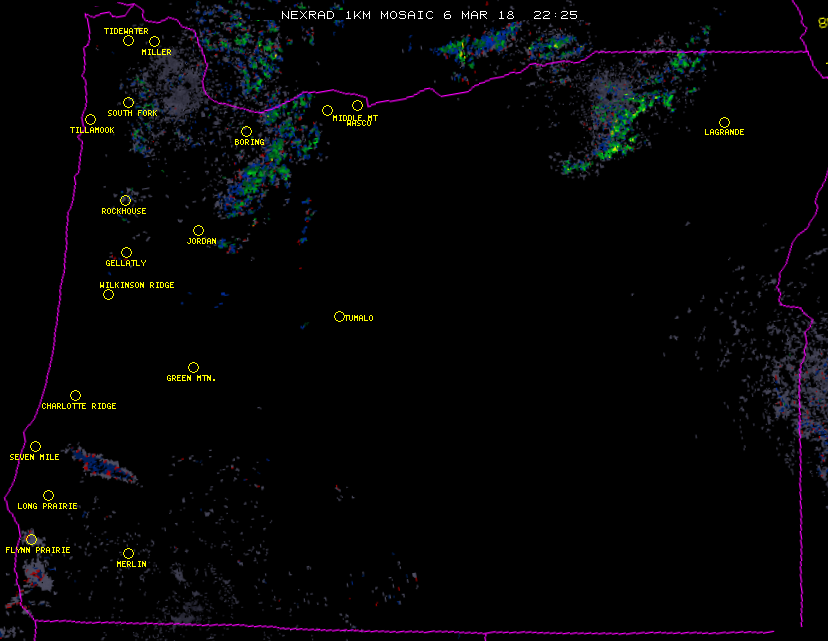Viewport: 828px width, 641px height.
Task: Click the WASCO text label
Action: (x=356, y=125)
